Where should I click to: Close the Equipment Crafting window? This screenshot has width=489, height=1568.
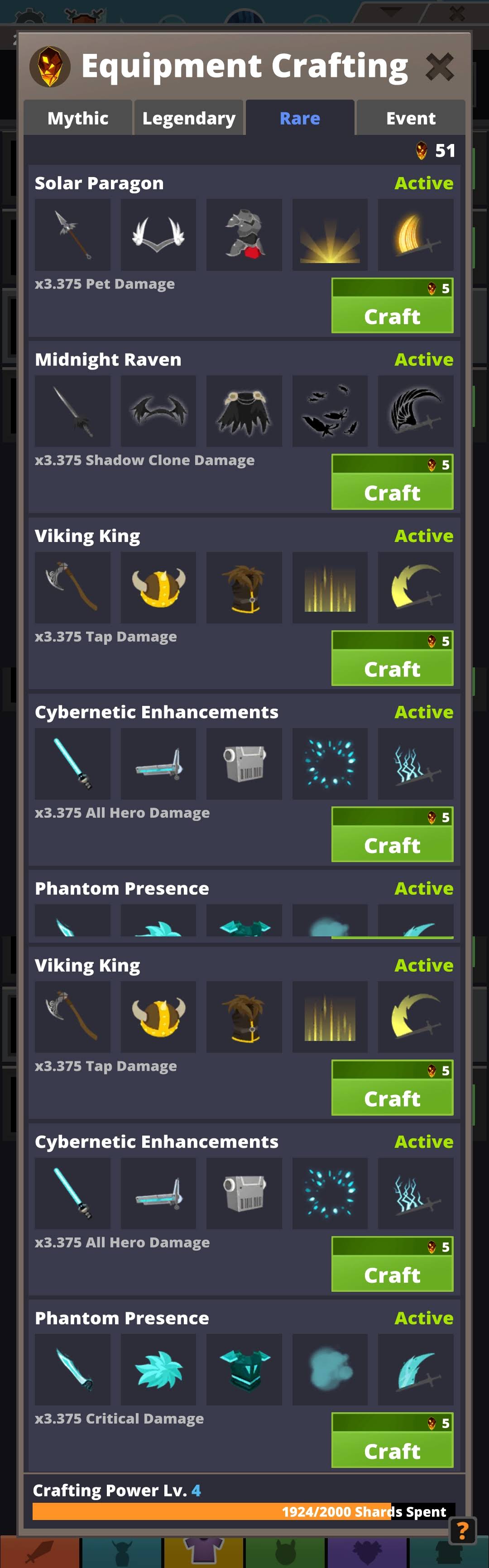440,67
